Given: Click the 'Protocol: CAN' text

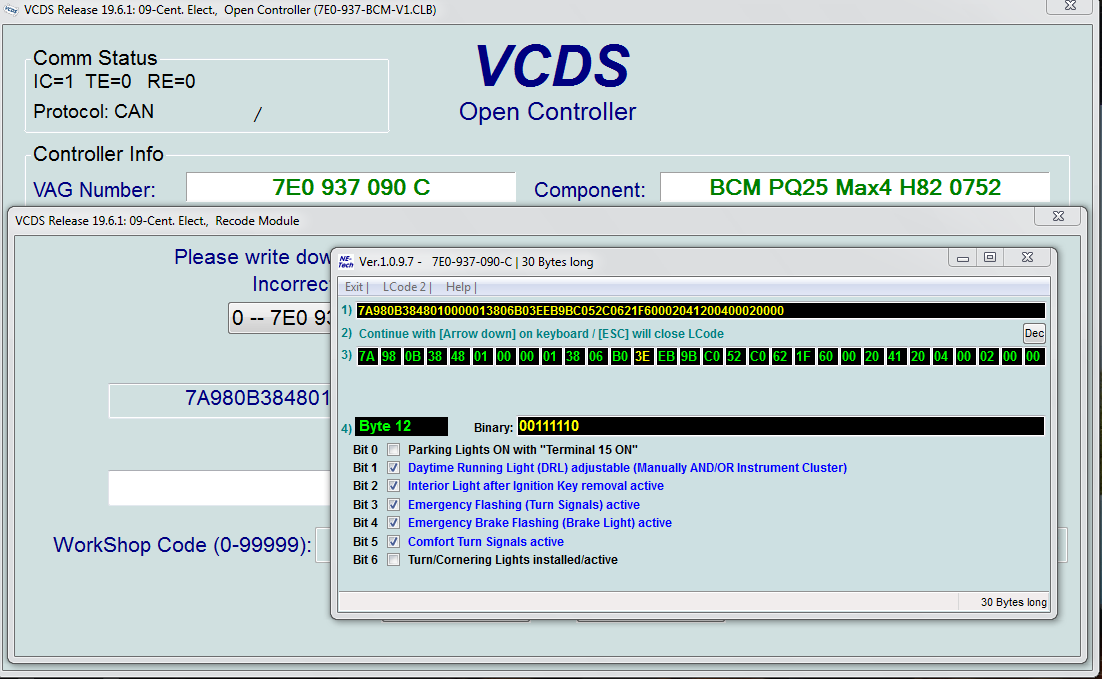Looking at the screenshot, I should tap(93, 112).
